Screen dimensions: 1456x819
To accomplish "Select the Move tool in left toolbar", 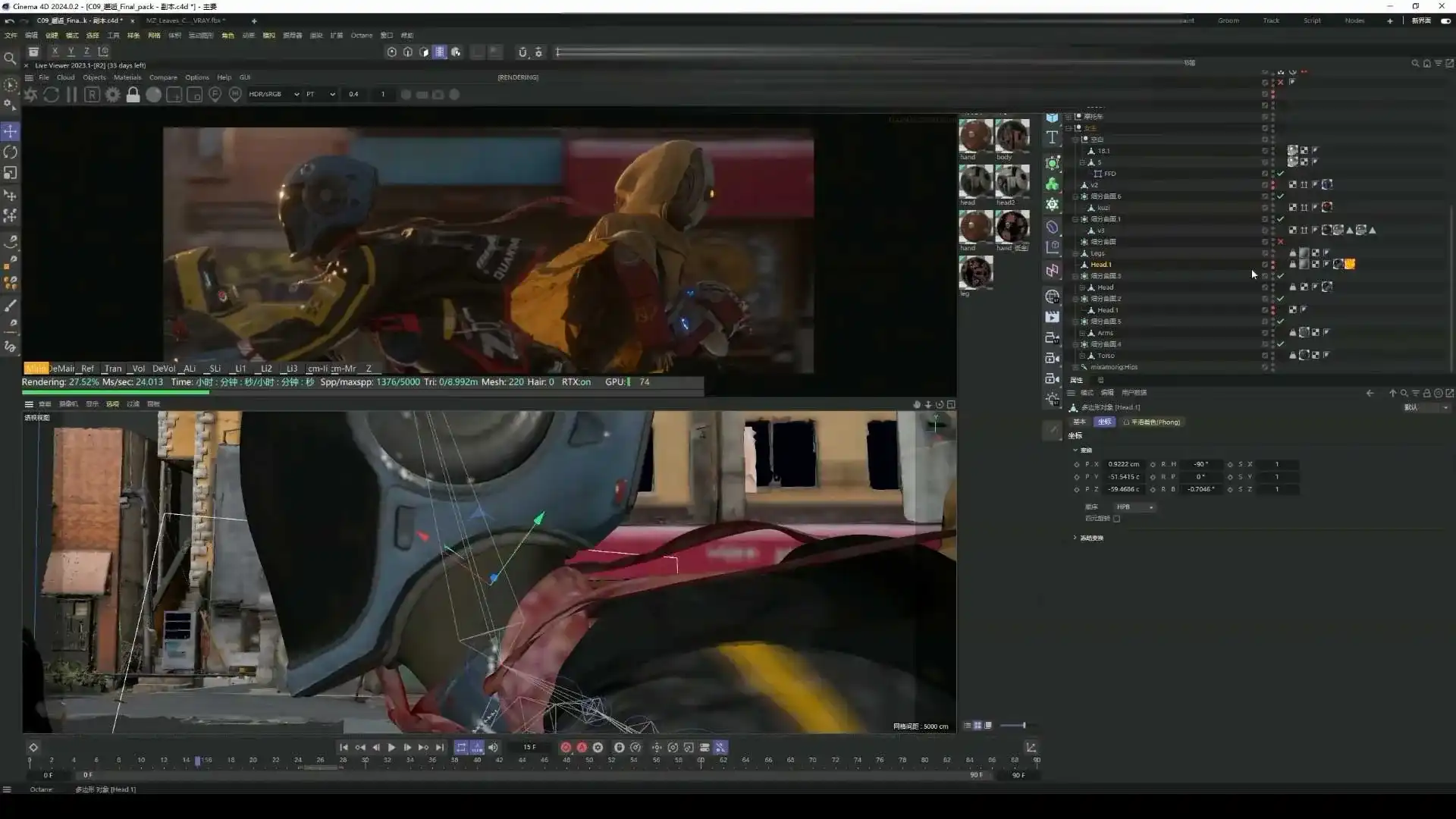I will click(11, 132).
